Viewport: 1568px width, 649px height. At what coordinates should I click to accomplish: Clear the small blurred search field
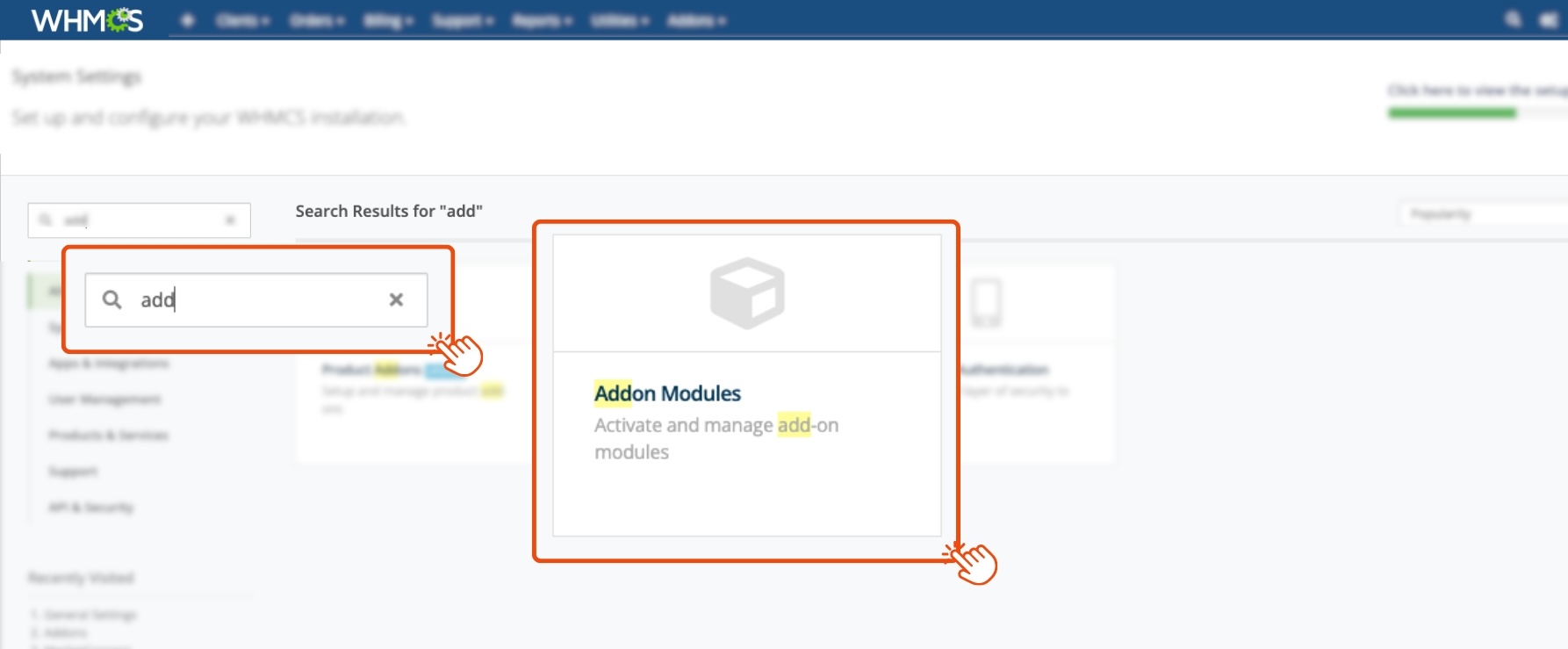click(x=230, y=220)
